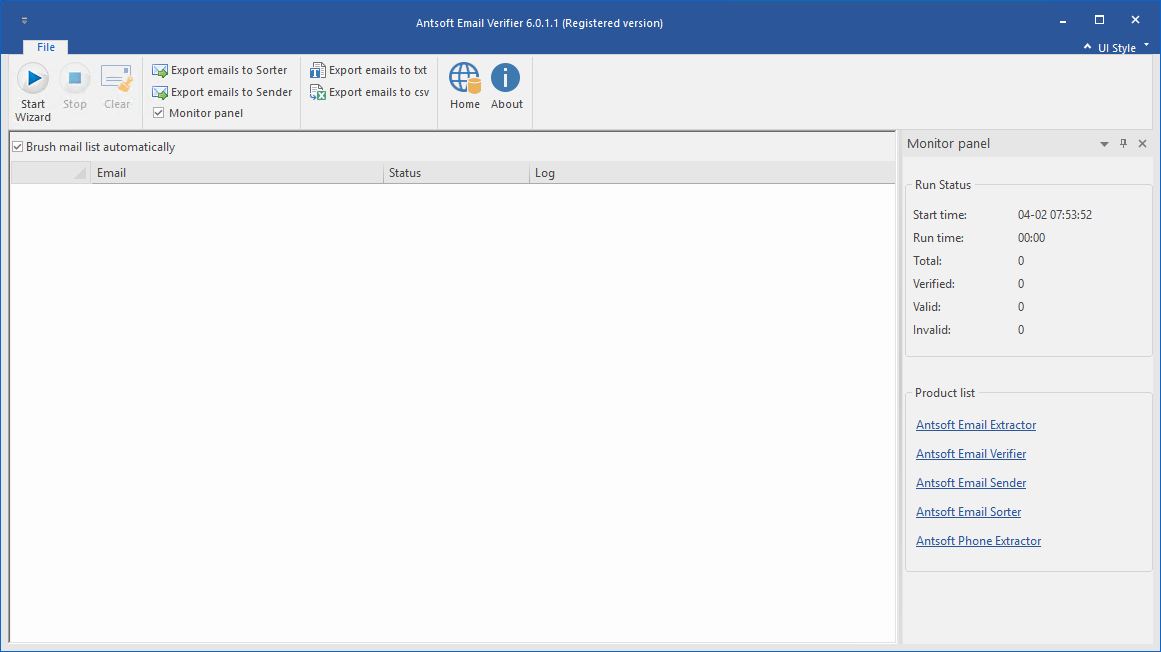
Task: Toggle the Monitor panel checkbox
Action: [x=158, y=113]
